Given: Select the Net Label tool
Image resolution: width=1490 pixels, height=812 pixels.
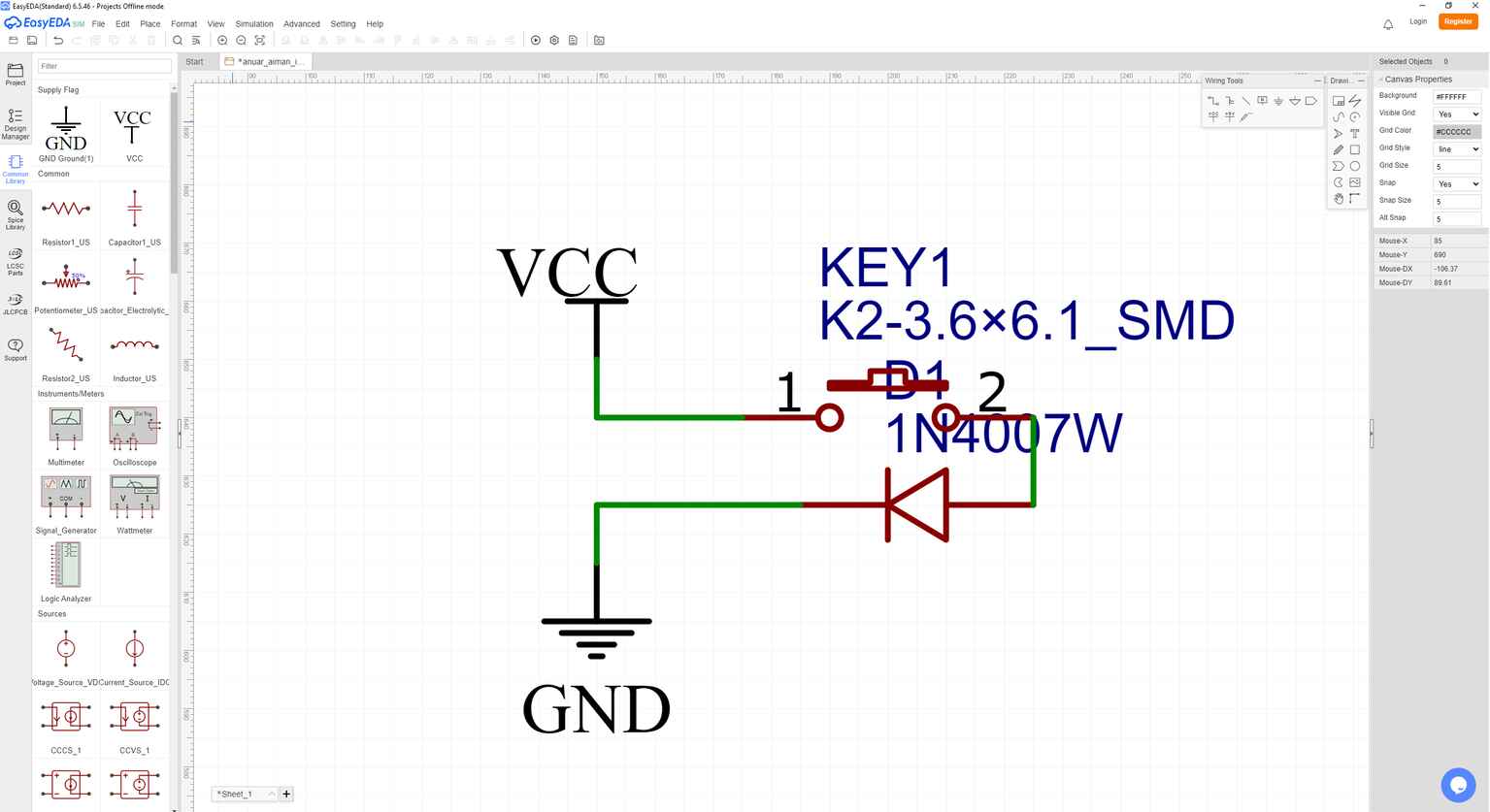Looking at the screenshot, I should click(x=1262, y=100).
